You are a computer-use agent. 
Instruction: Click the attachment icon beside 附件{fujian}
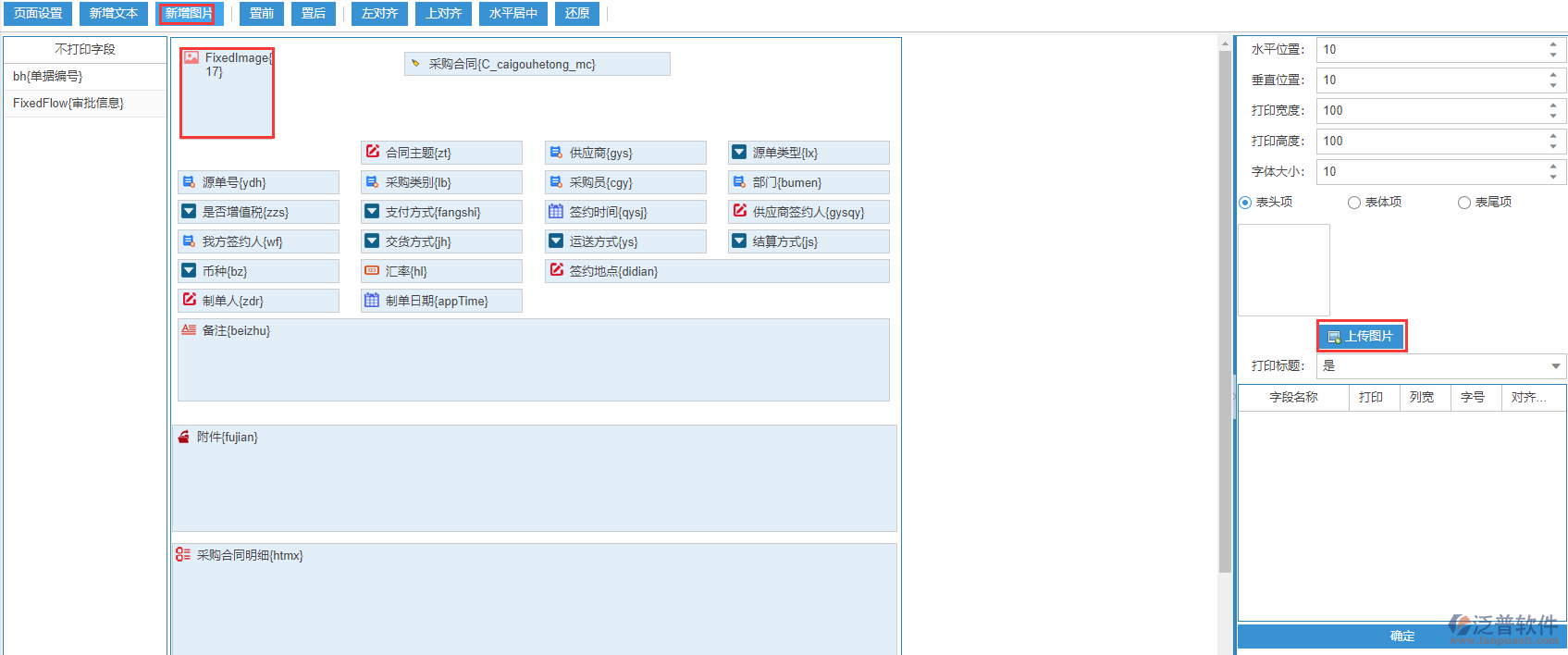coord(183,437)
